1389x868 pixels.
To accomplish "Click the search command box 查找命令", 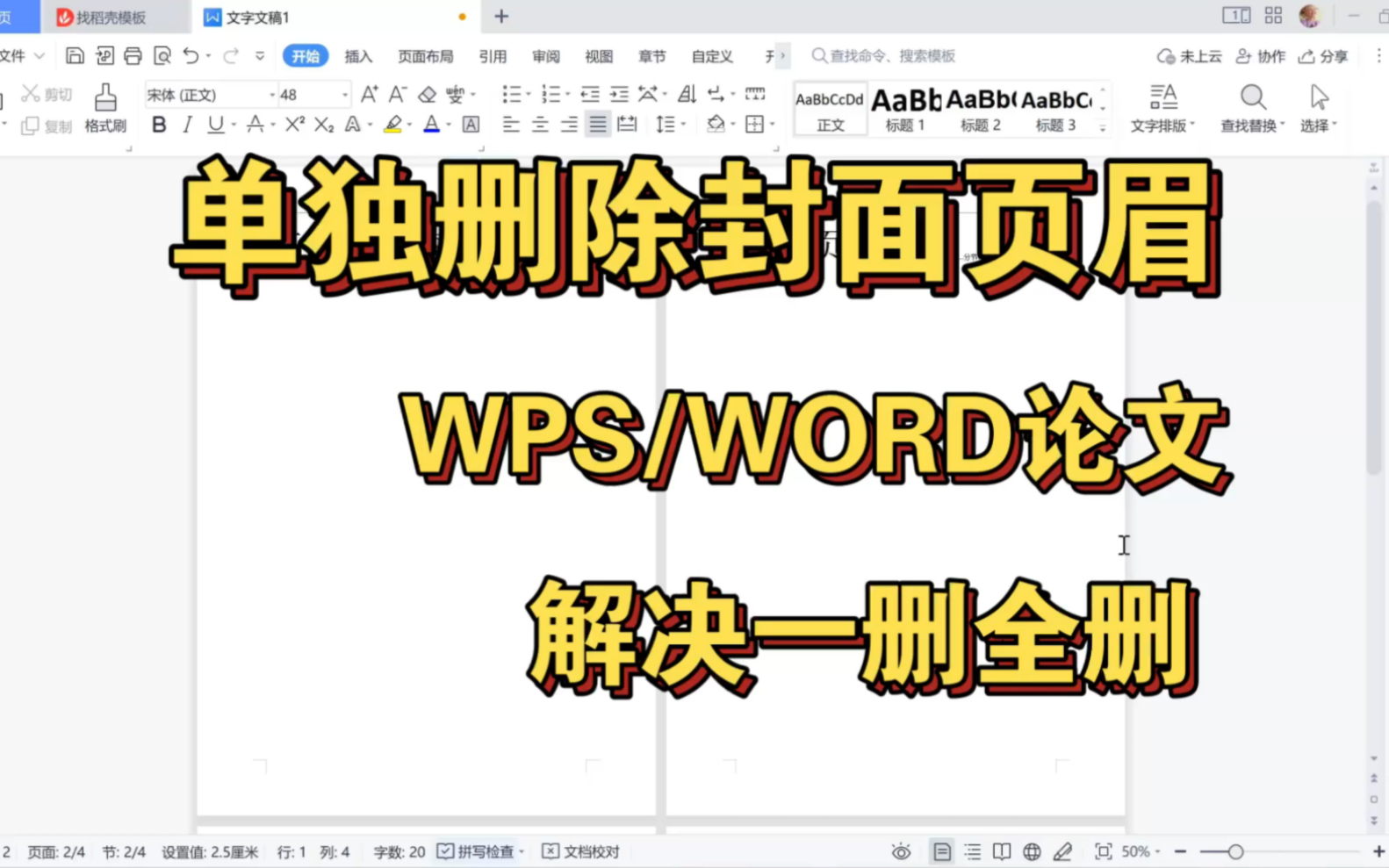I will (883, 56).
